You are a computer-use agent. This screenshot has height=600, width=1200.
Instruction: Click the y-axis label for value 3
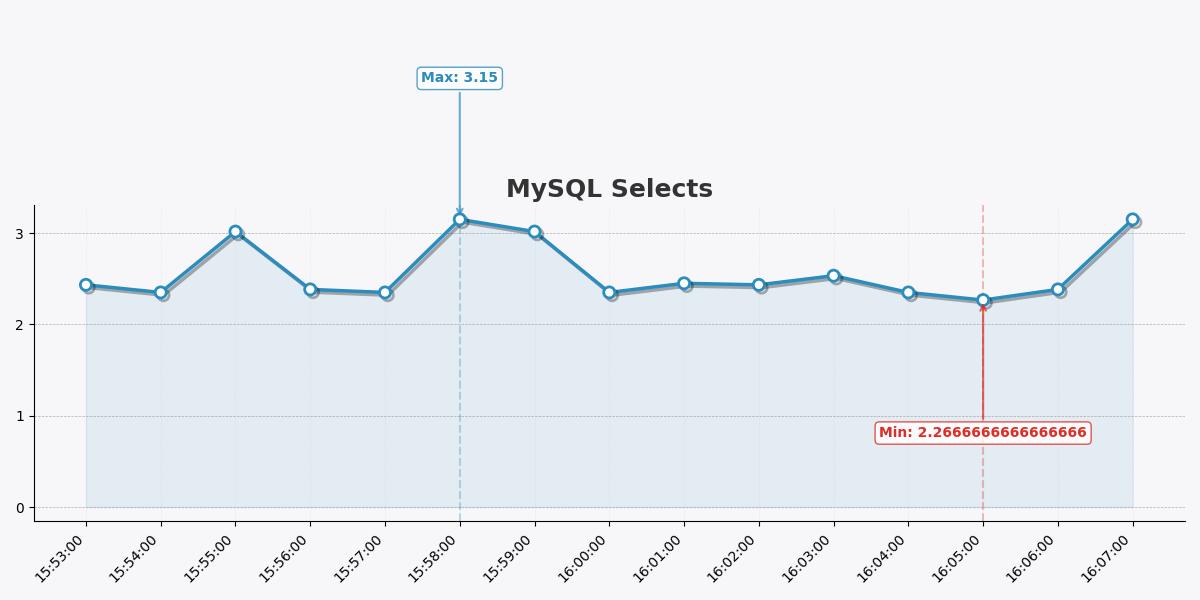(x=20, y=234)
